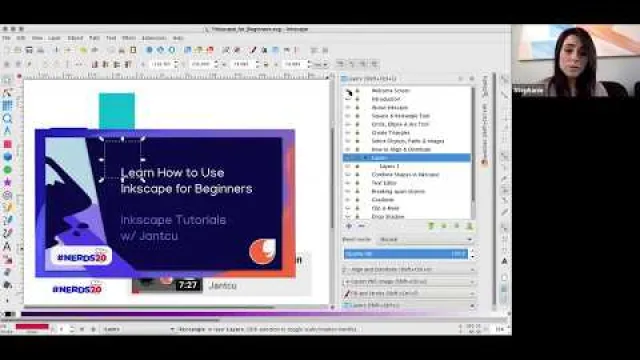
Task: Expand the Align and Distribute panel
Action: [409, 270]
